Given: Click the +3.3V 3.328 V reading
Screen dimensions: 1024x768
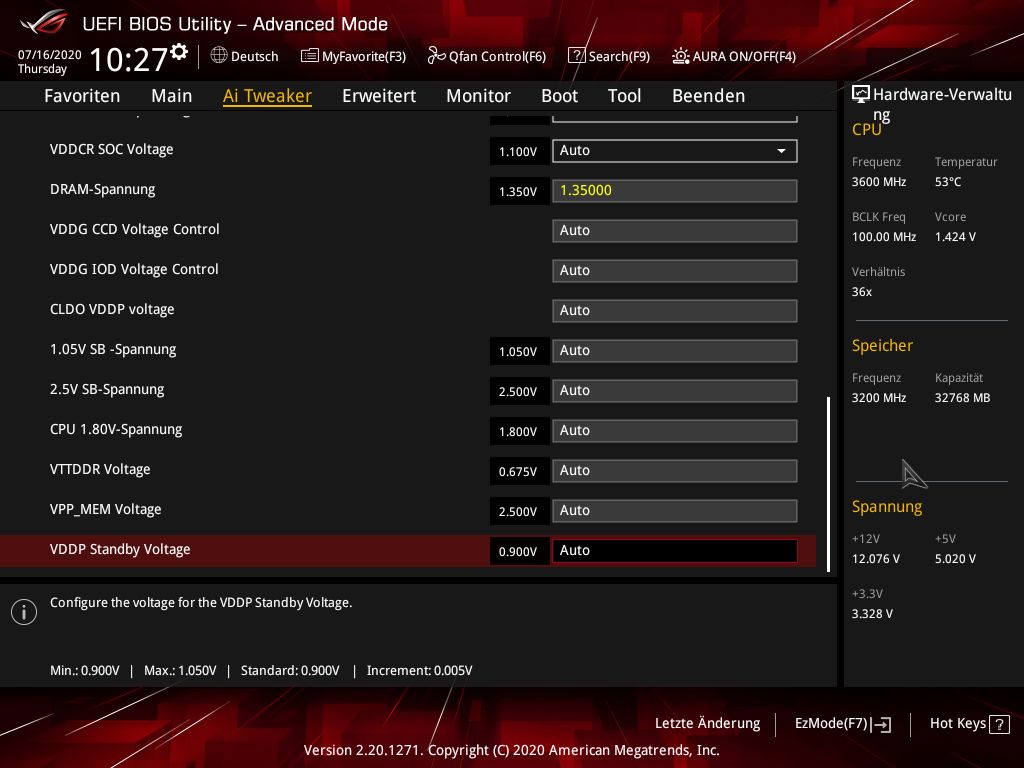Looking at the screenshot, I should [872, 614].
